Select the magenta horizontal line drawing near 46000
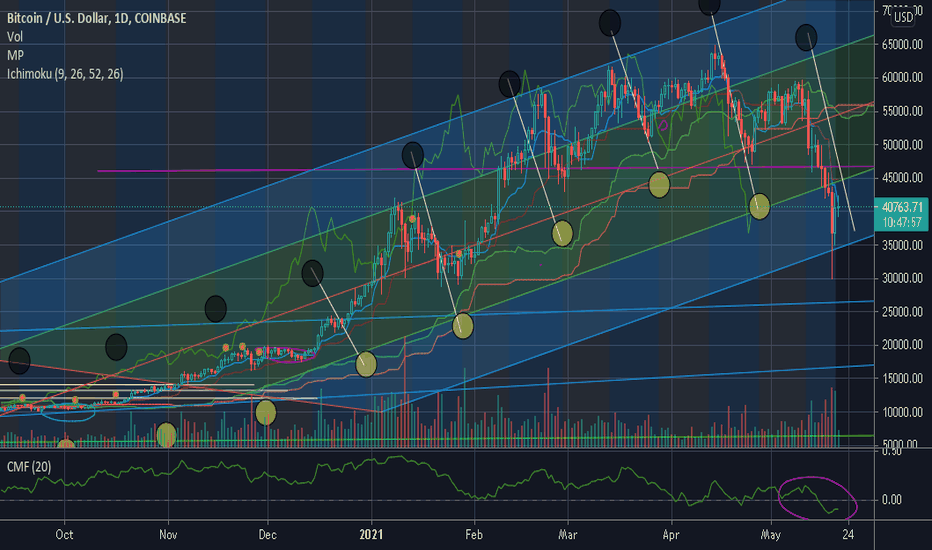Viewport: 932px width, 550px height. coord(486,169)
